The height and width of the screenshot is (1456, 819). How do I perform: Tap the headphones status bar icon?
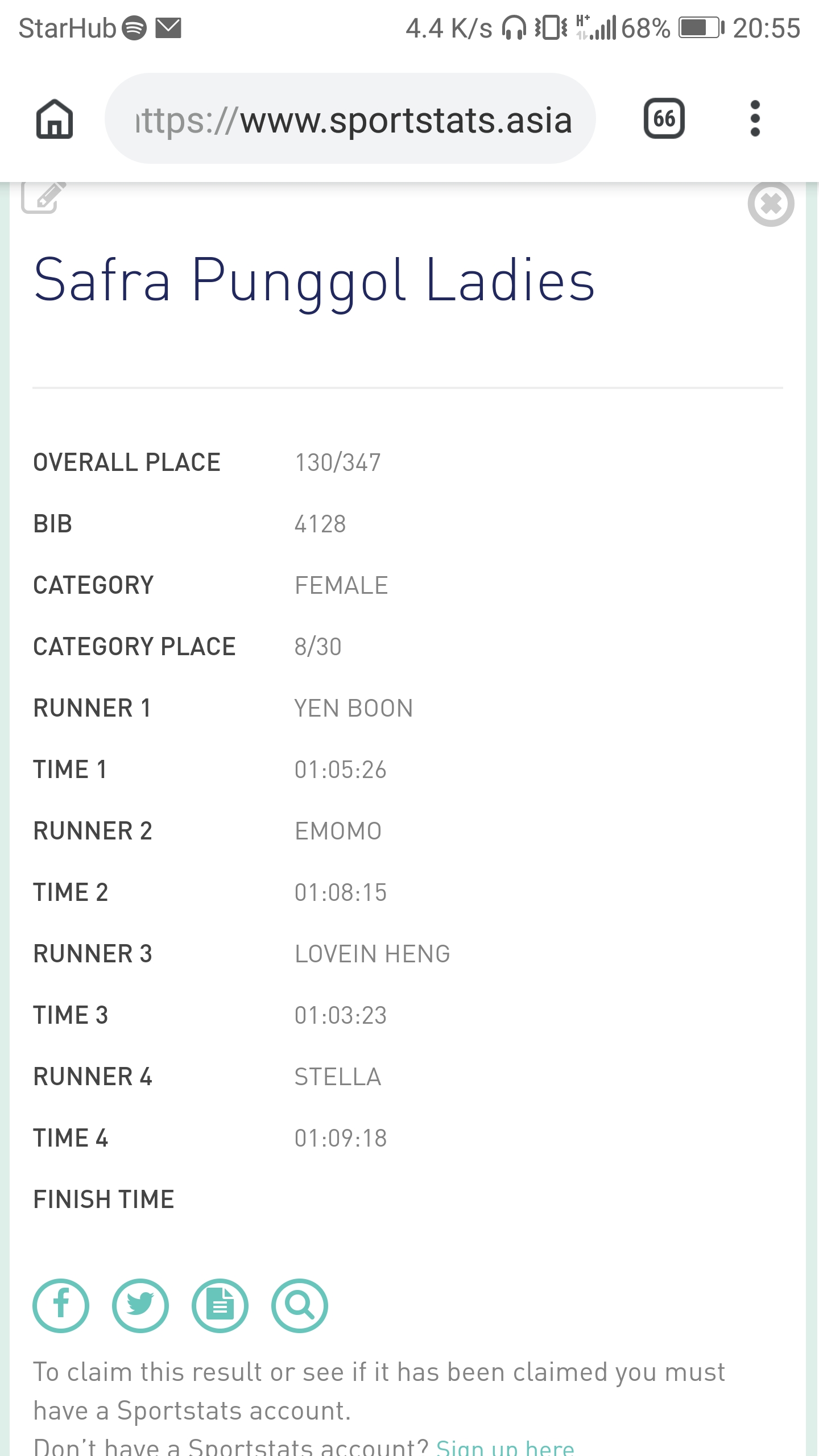coord(514,28)
